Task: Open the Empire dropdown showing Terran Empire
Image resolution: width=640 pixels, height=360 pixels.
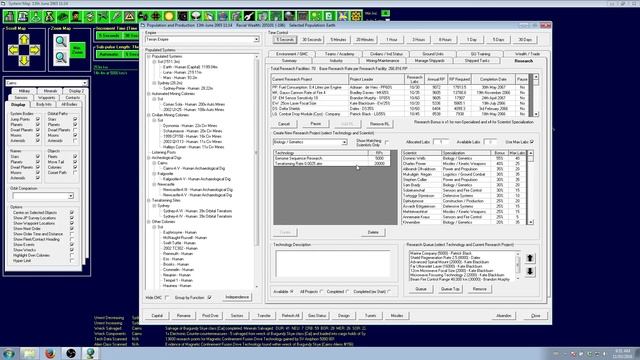Action: [x=256, y=40]
